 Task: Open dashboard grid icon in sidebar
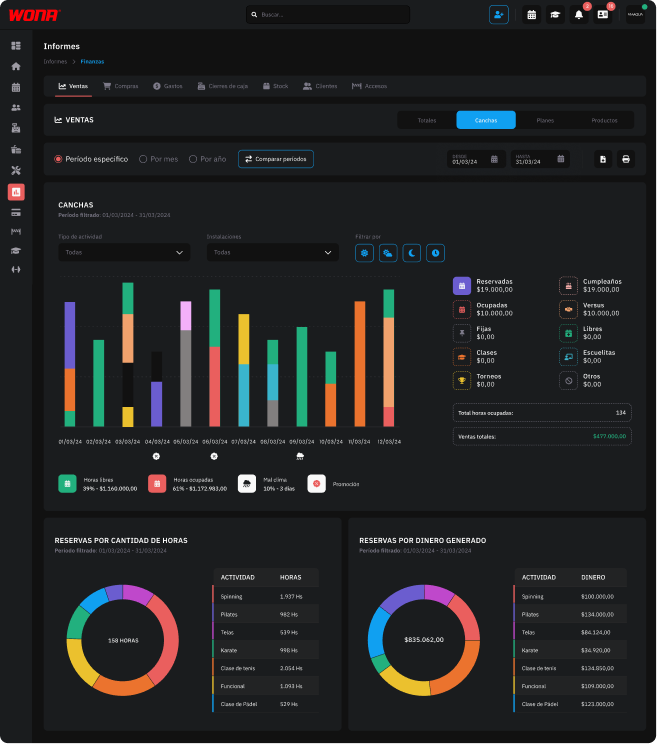tap(16, 46)
